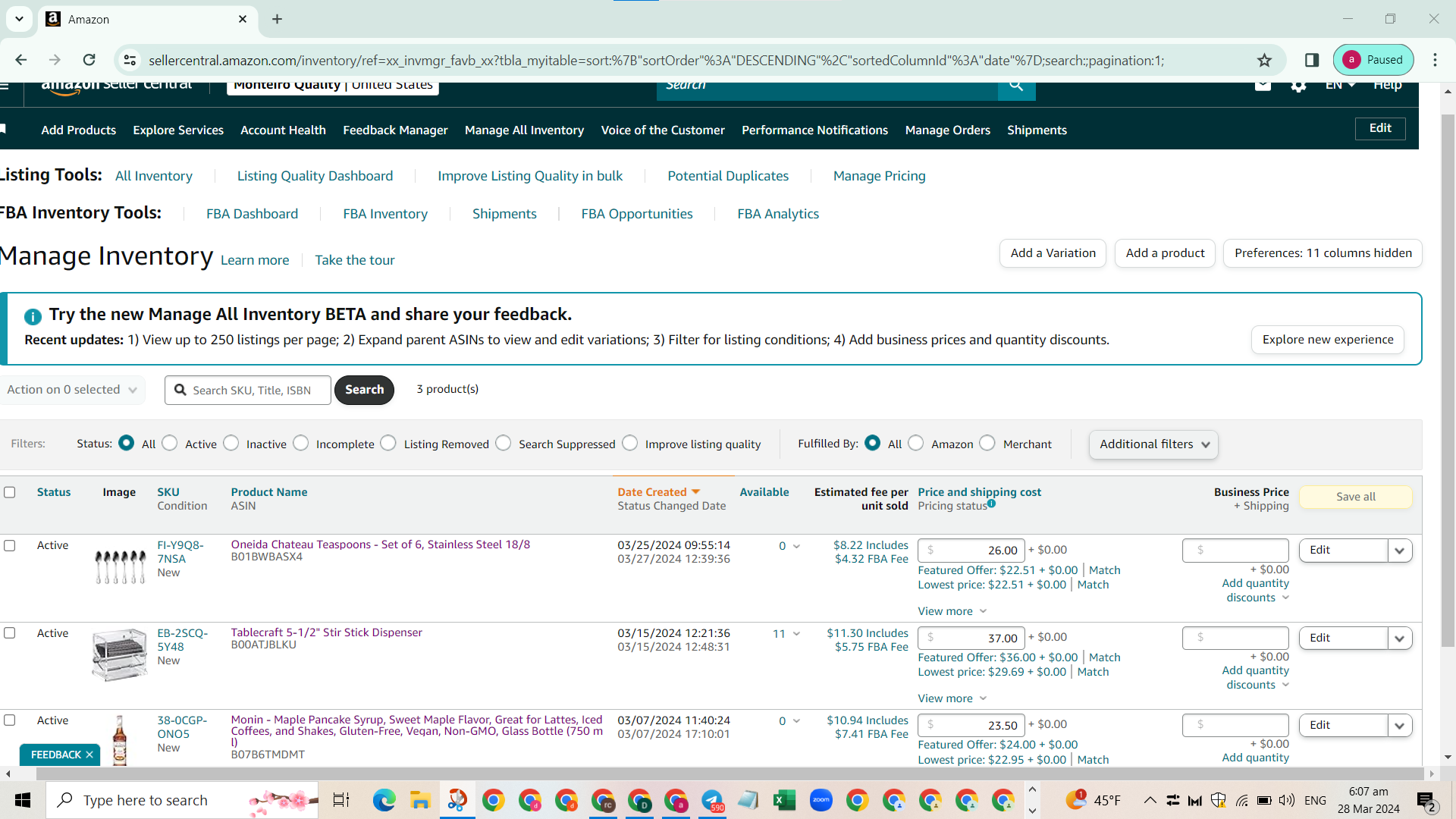Launch Microsoft Edge from the taskbar
The image size is (1456, 819).
384,800
